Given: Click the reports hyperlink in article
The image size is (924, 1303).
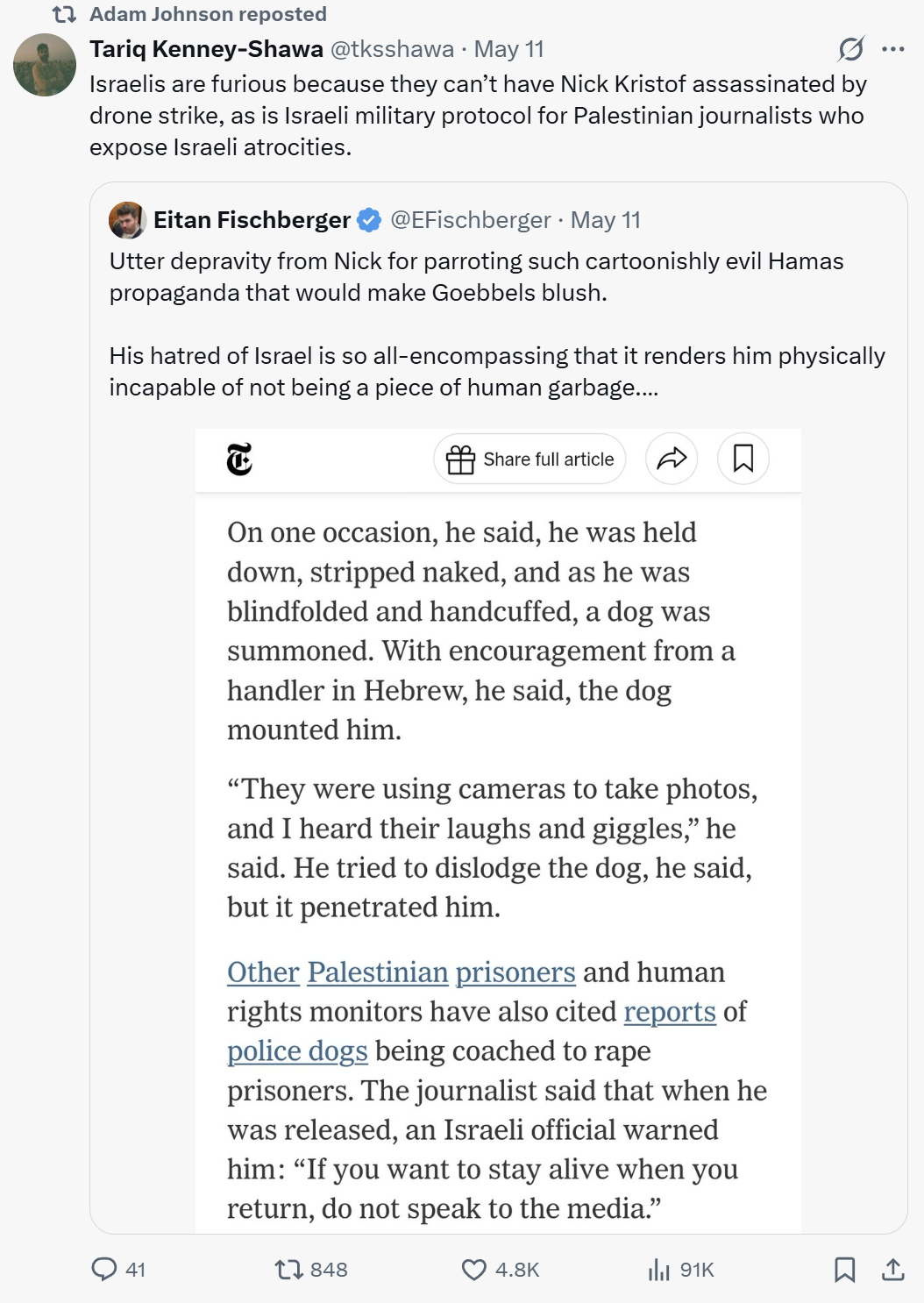Looking at the screenshot, I should tap(670, 1012).
